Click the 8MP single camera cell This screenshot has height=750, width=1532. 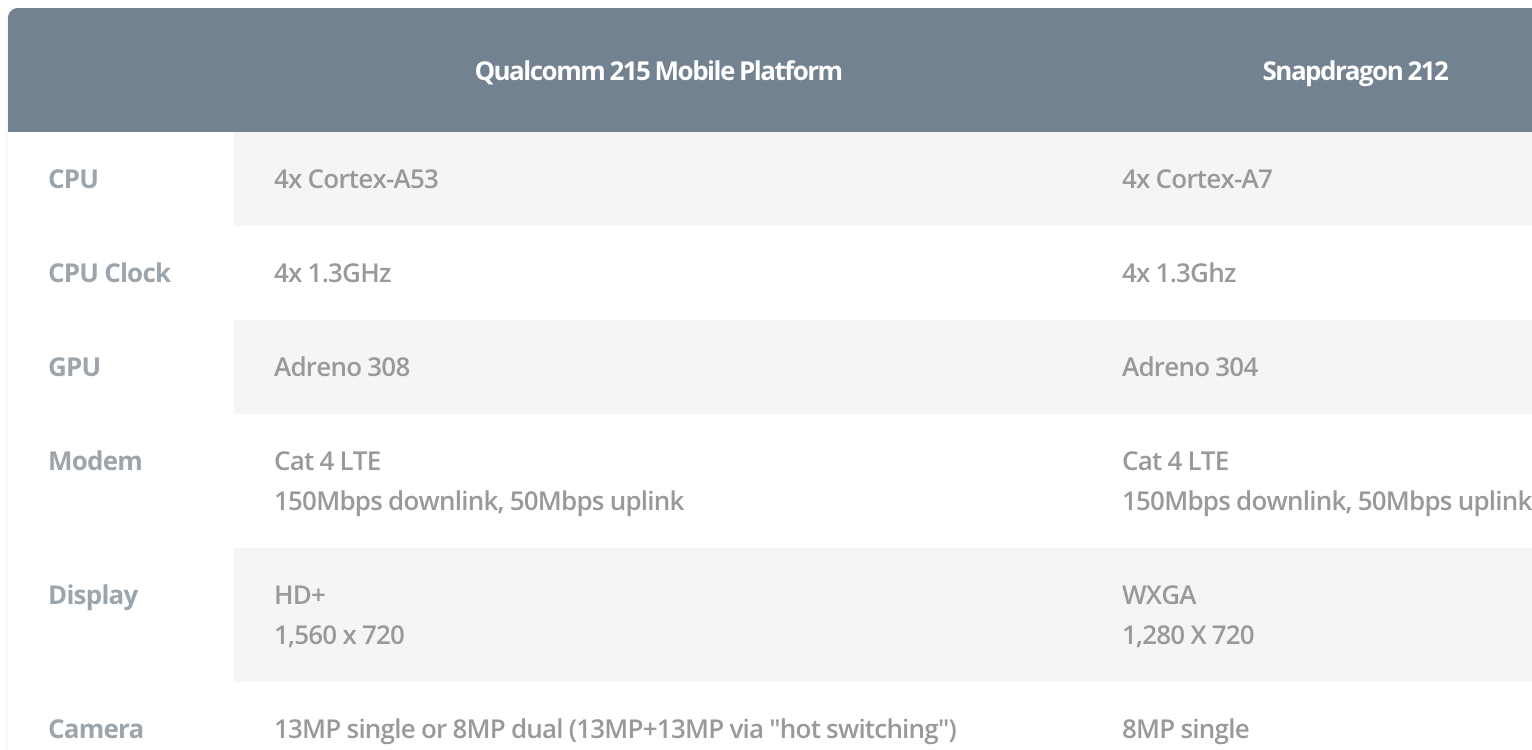click(1185, 729)
